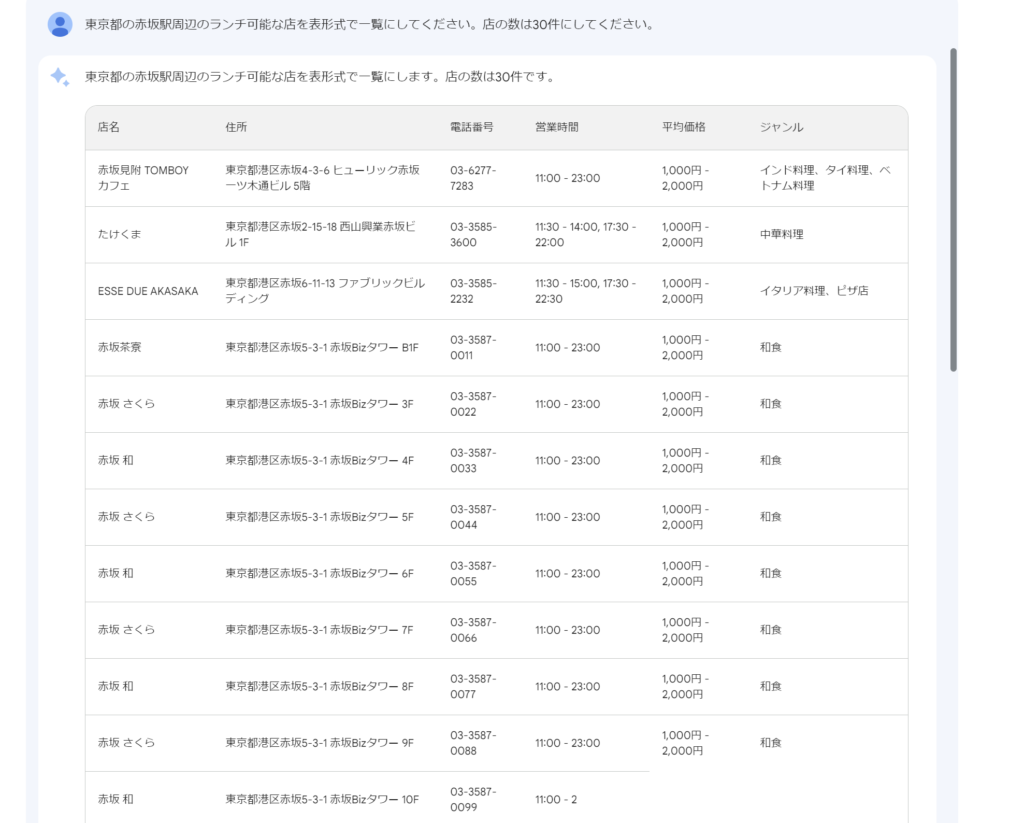Click the vertical scrollbar thumb

pos(953,210)
